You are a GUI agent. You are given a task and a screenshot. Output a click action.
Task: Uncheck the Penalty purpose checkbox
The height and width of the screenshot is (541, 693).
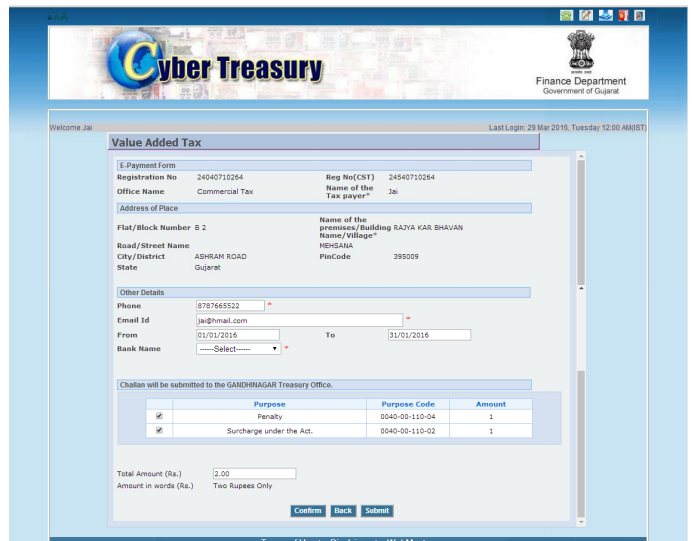pos(159,416)
